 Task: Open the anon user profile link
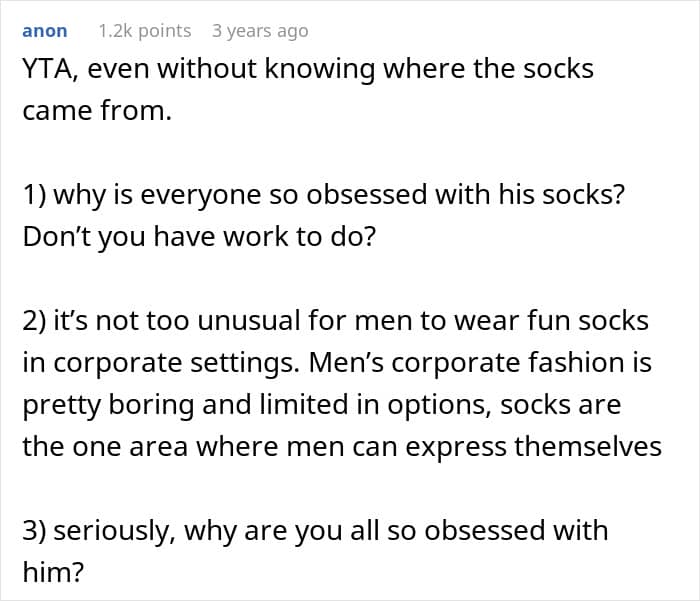click(x=44, y=31)
